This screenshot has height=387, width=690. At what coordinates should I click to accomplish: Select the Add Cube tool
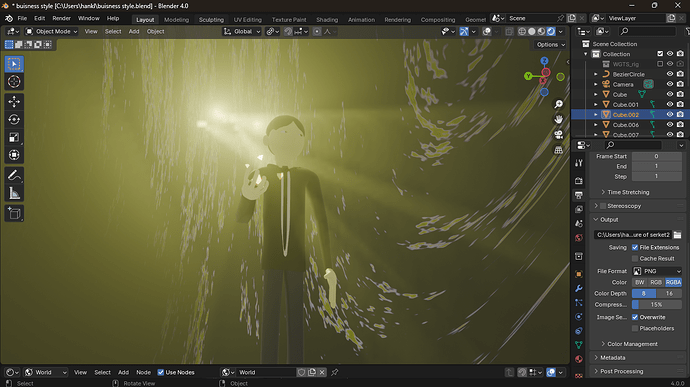tap(14, 214)
